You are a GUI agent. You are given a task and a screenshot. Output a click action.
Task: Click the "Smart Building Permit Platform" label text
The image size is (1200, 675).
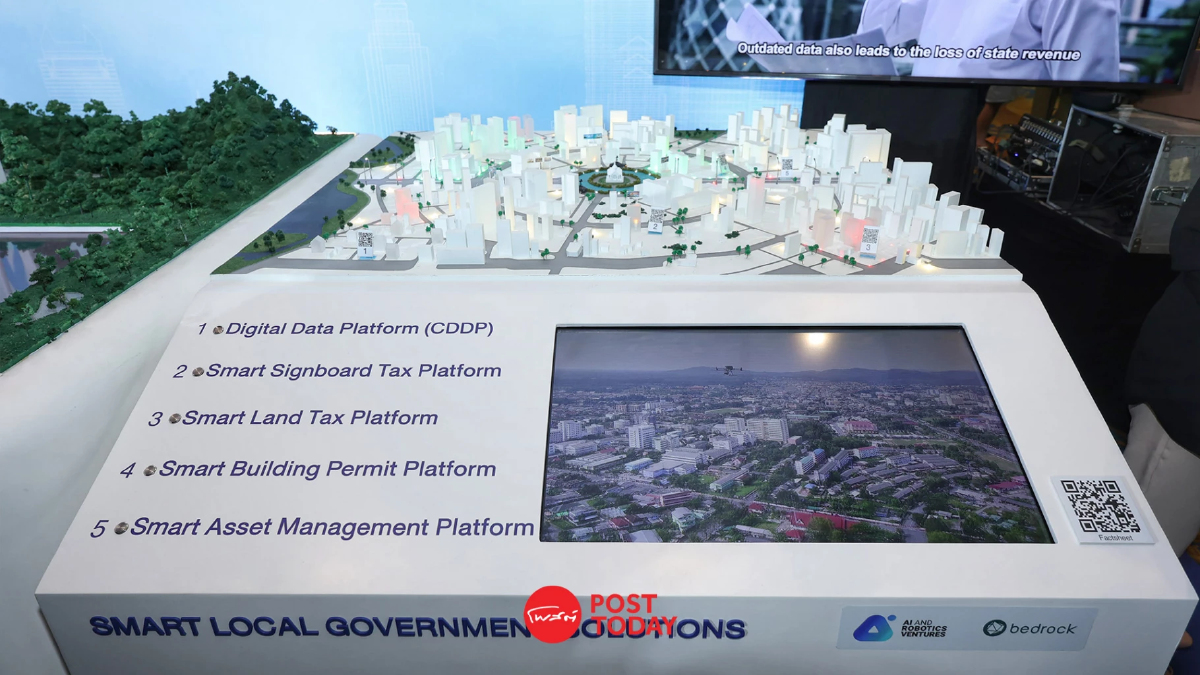(x=328, y=469)
